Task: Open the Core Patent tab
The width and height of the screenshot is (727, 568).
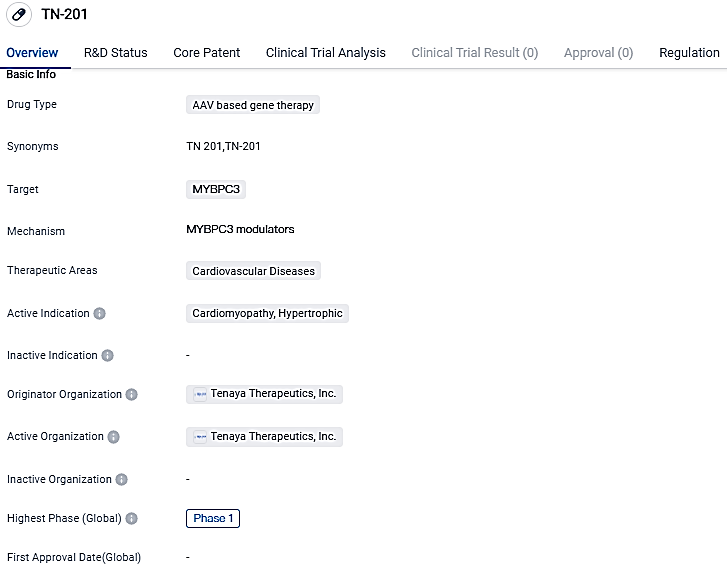Action: pyautogui.click(x=206, y=53)
